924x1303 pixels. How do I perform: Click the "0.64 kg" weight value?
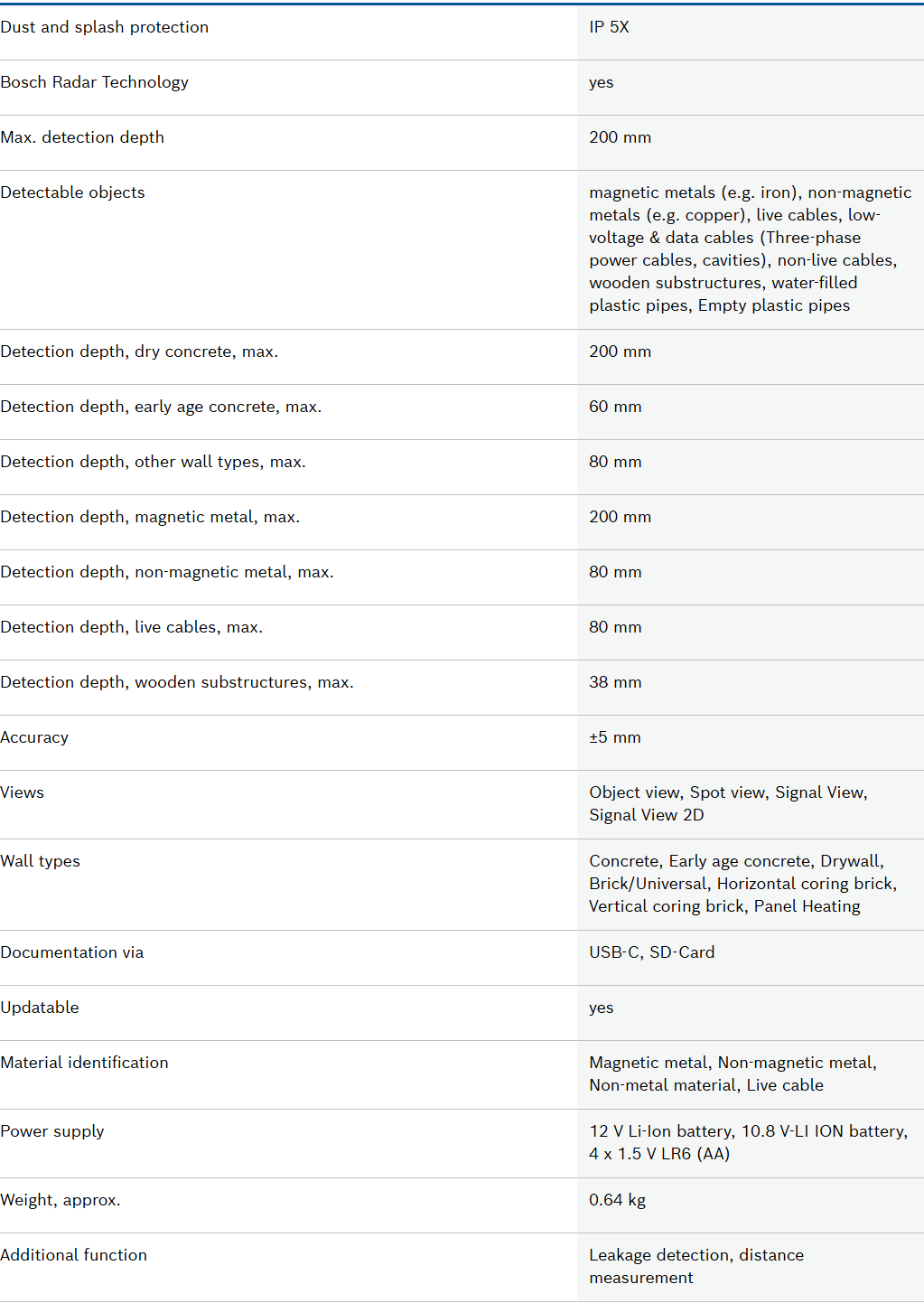617,1200
